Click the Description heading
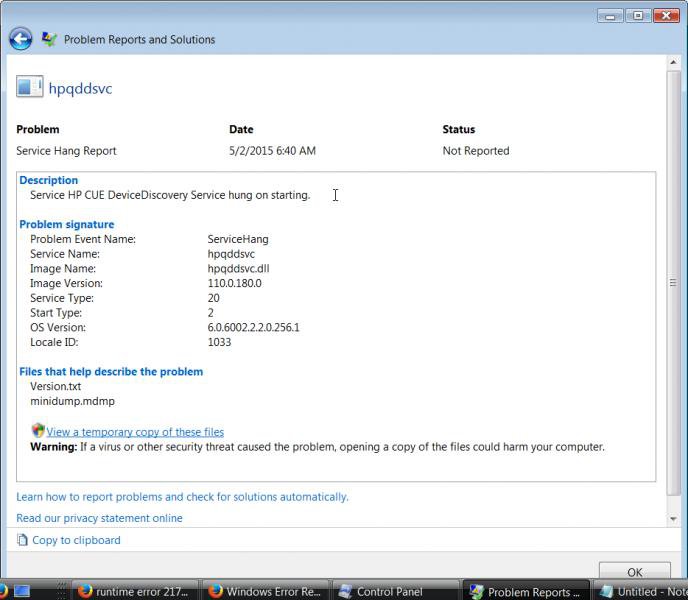This screenshot has width=688, height=600. click(x=48, y=180)
